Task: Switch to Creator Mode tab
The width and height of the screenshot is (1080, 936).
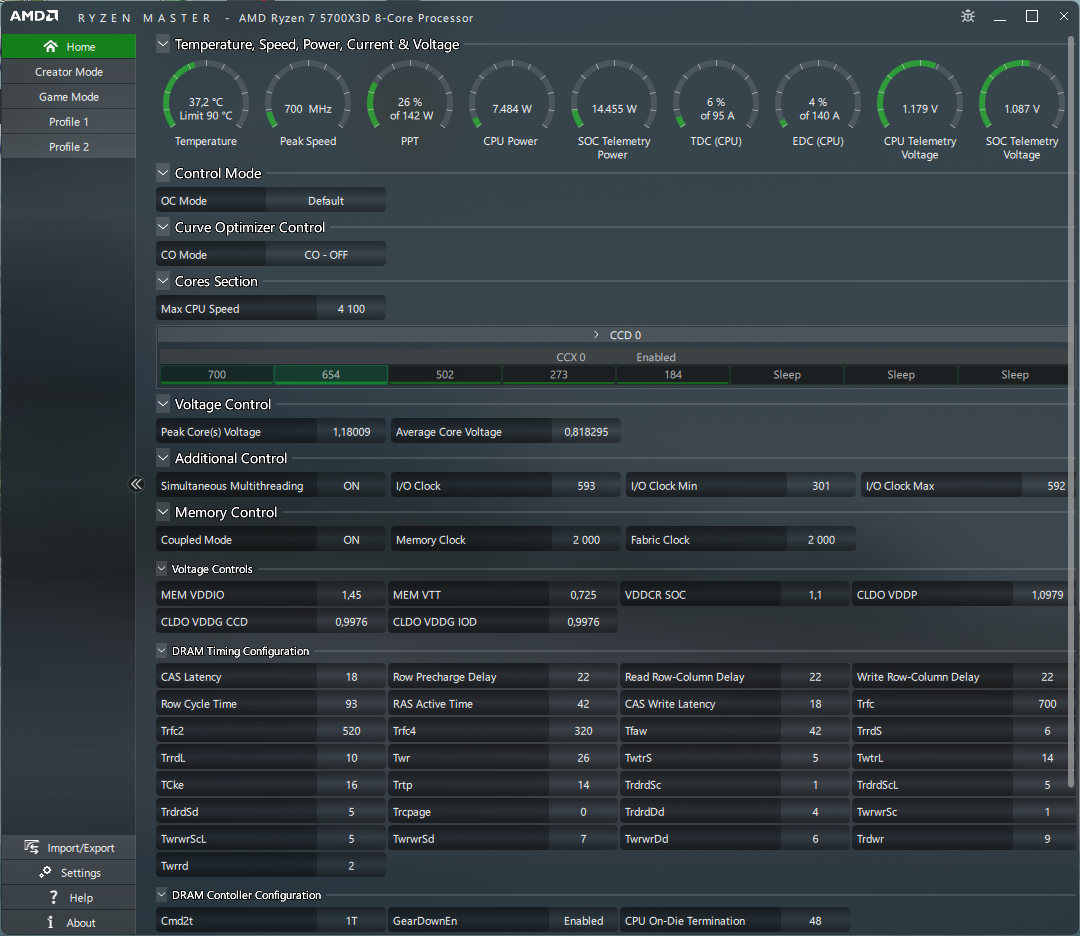Action: tap(69, 72)
